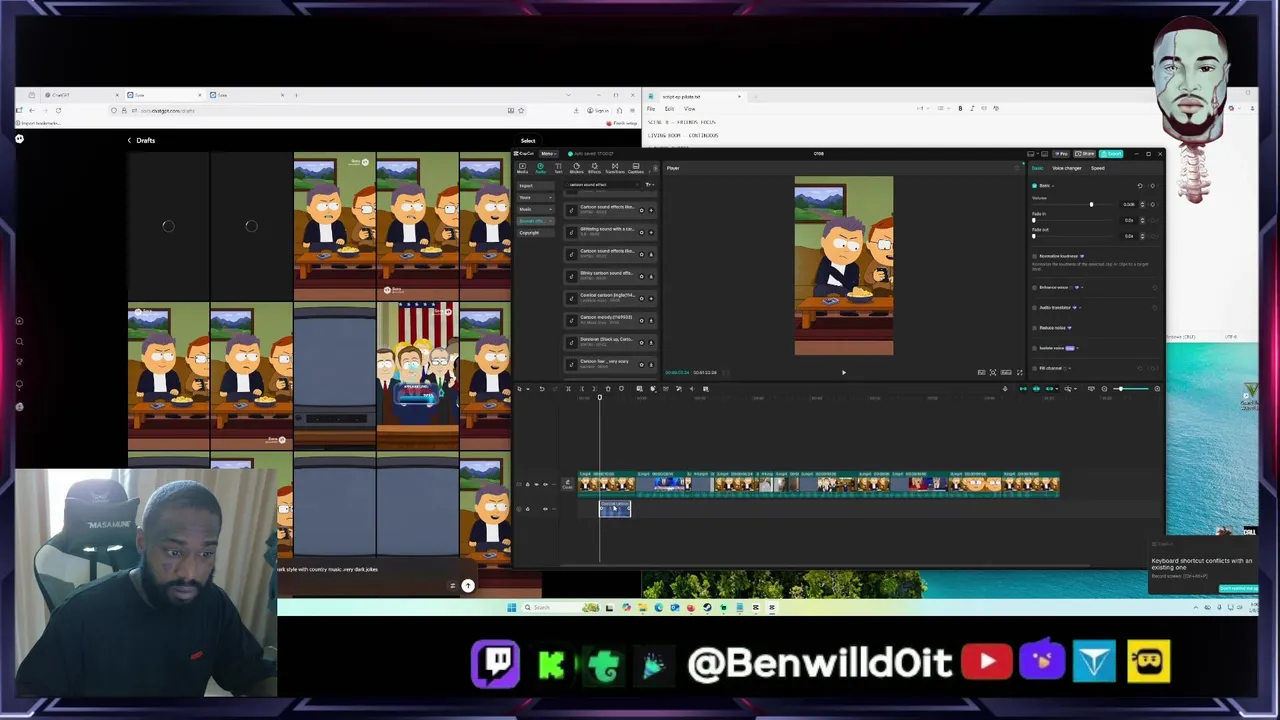The height and width of the screenshot is (720, 1280).
Task: Open the Transitions panel
Action: (615, 168)
